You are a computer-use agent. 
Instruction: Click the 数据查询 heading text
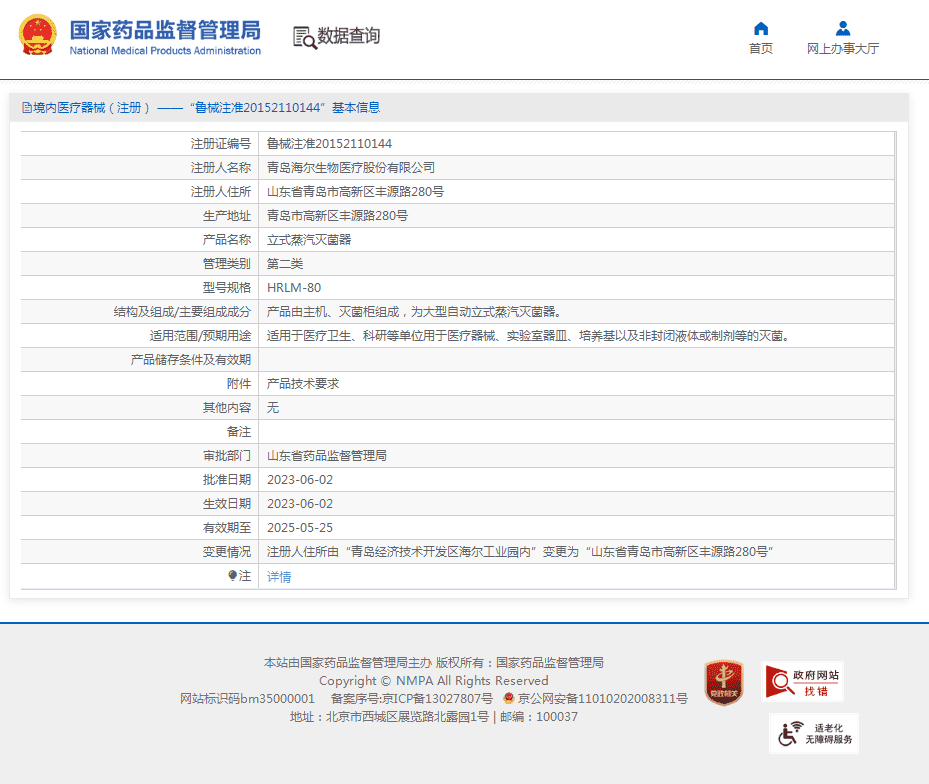coord(348,36)
